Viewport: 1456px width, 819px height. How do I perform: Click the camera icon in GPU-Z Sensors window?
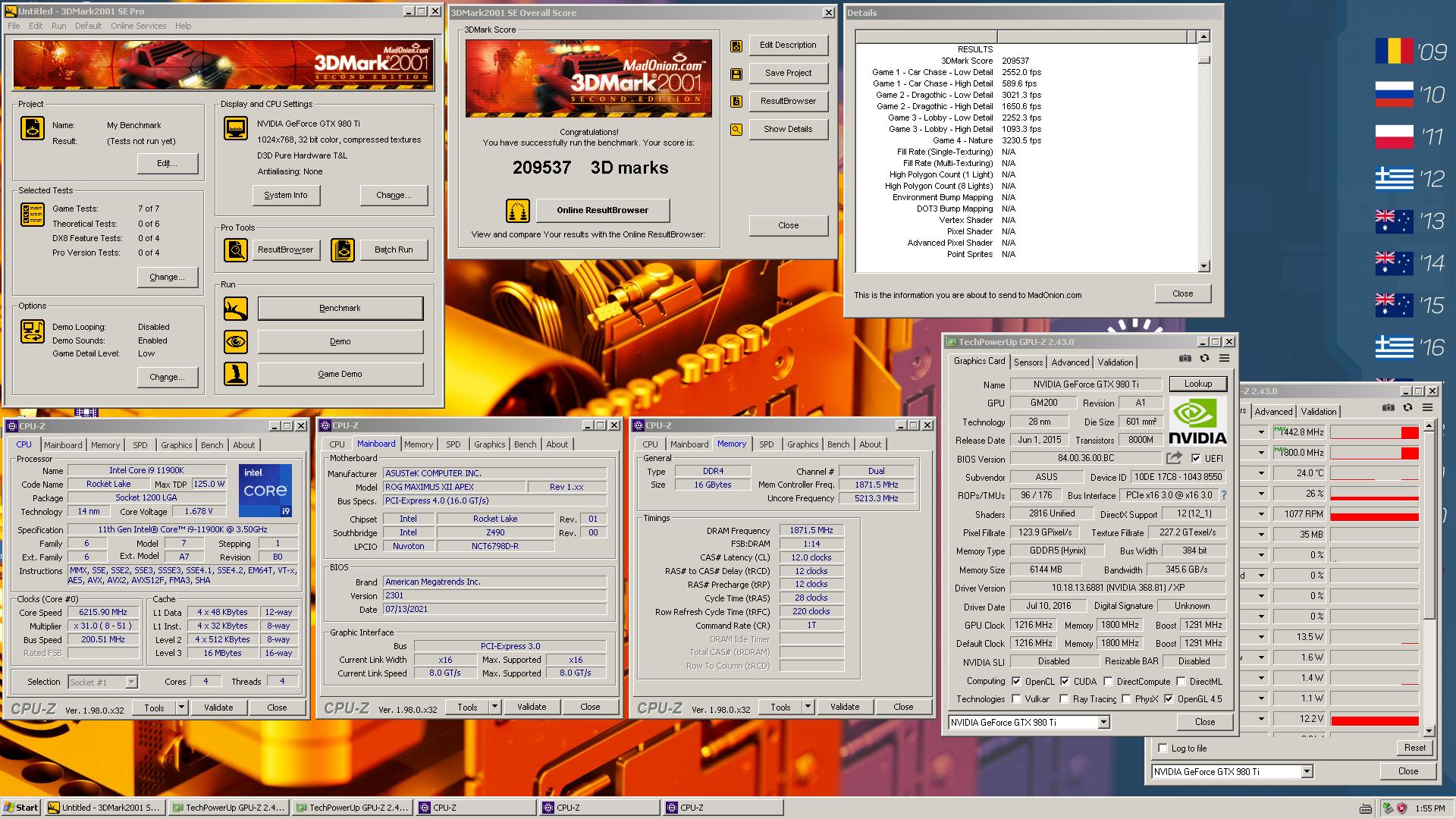coord(1388,408)
